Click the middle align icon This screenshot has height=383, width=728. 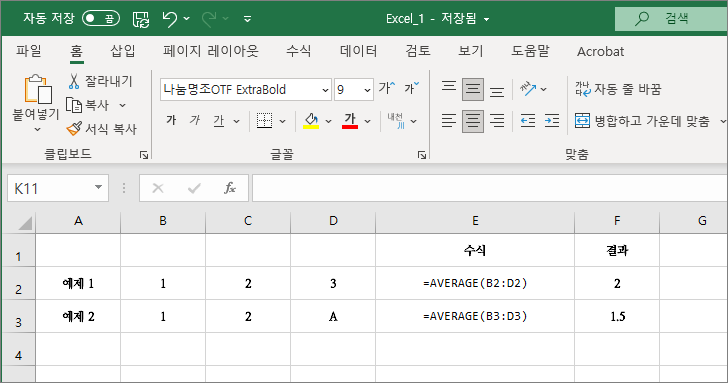click(473, 89)
